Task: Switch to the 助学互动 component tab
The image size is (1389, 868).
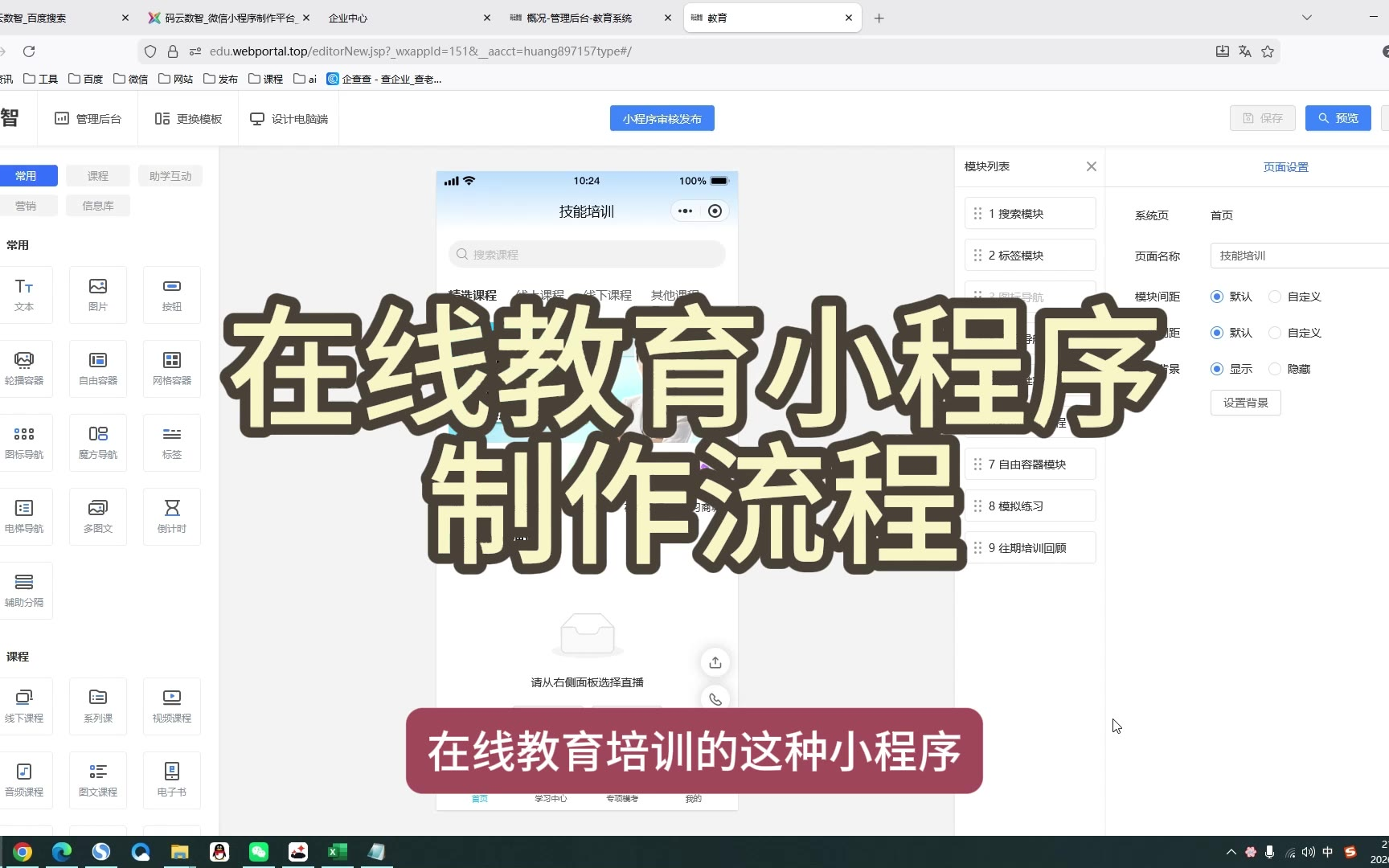Action: point(170,176)
